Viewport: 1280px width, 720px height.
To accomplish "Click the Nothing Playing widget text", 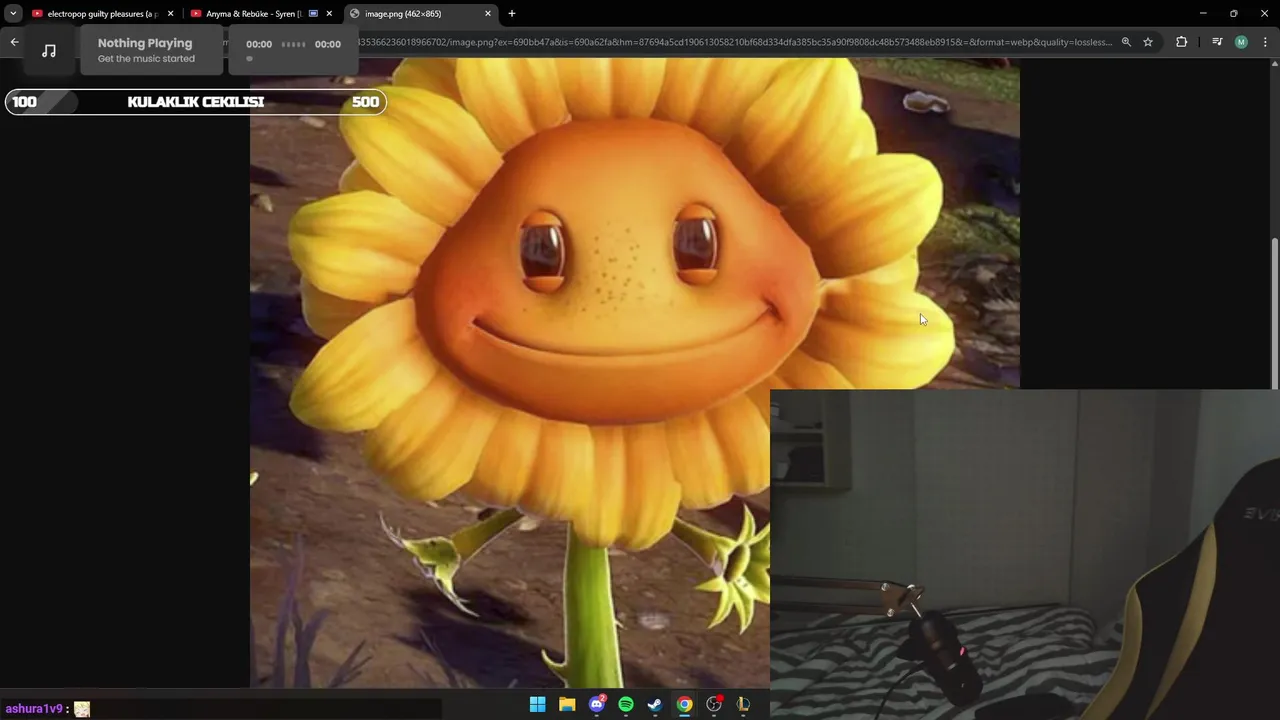I will [145, 43].
